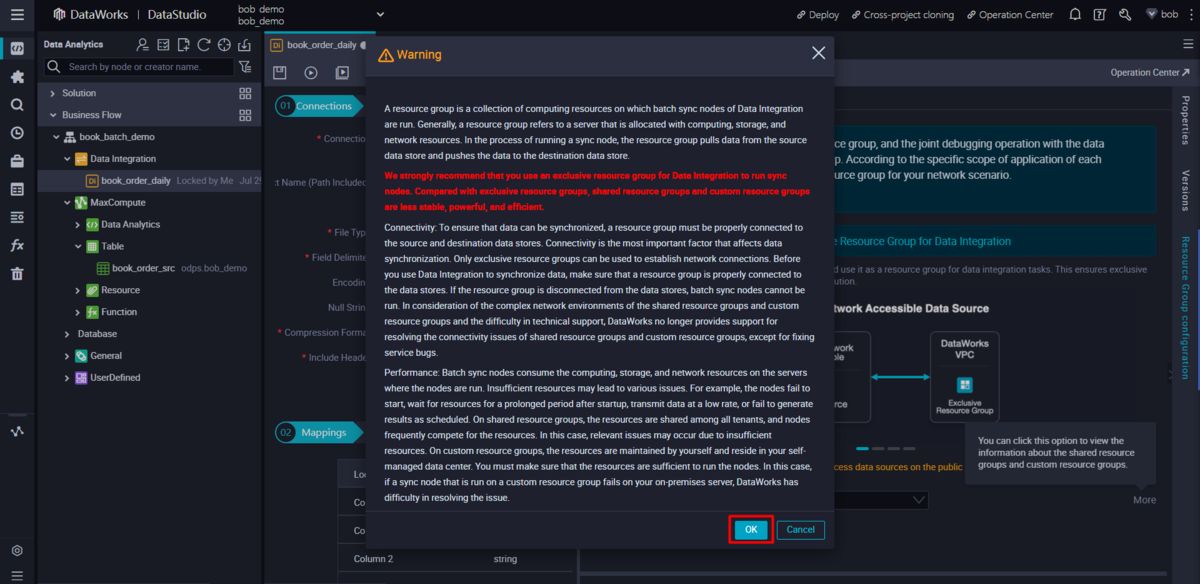Viewport: 1200px width, 584px height.
Task: Open the table management sidebar icon
Action: pyautogui.click(x=17, y=189)
